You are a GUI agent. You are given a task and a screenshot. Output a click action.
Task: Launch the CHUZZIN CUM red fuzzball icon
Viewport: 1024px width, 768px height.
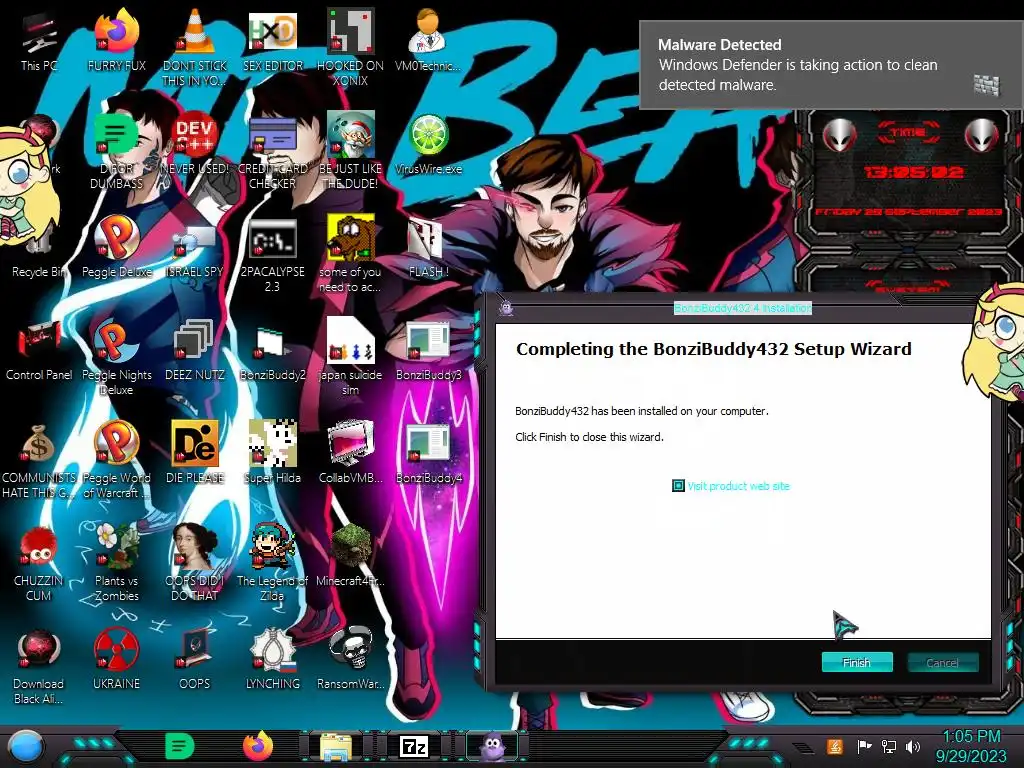click(x=39, y=564)
